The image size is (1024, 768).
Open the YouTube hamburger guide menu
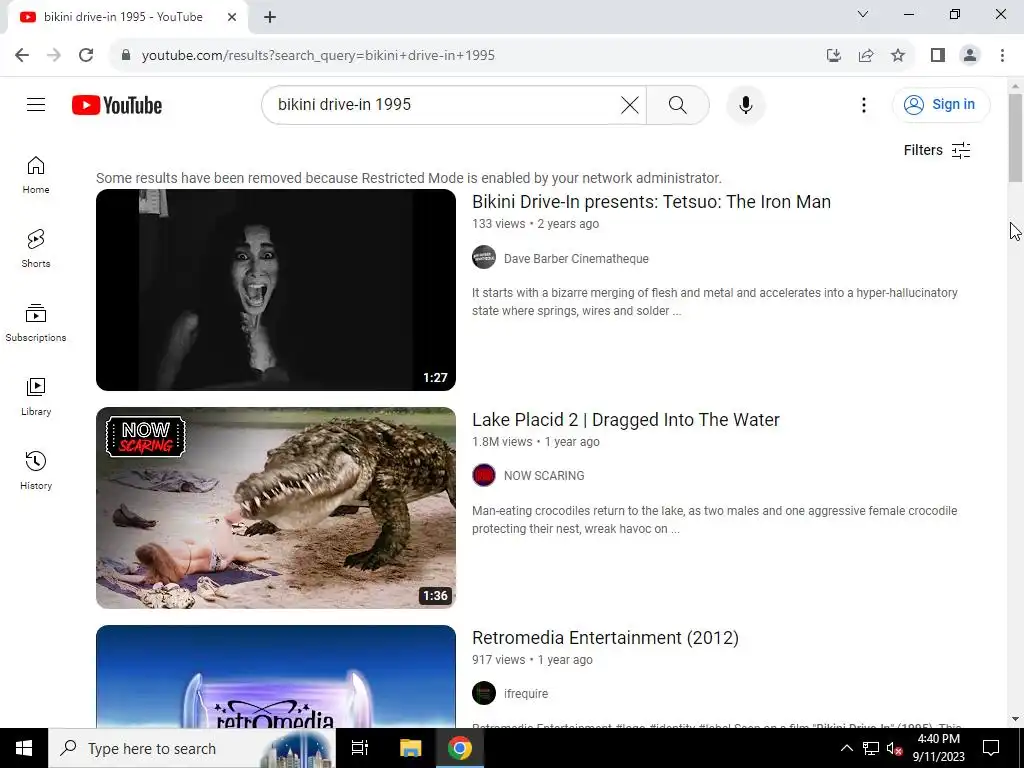tap(36, 104)
